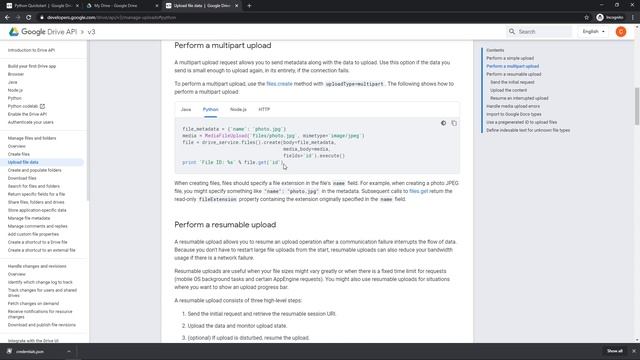Open Java quickstart in sidebar
The image size is (640, 360).
click(x=13, y=82)
